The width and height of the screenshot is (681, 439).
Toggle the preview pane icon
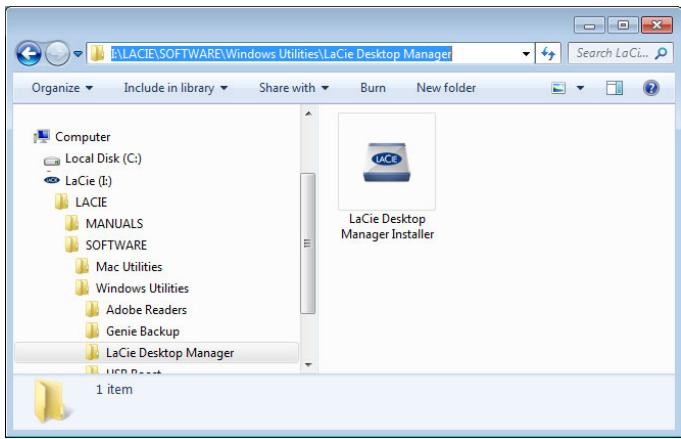pos(614,88)
